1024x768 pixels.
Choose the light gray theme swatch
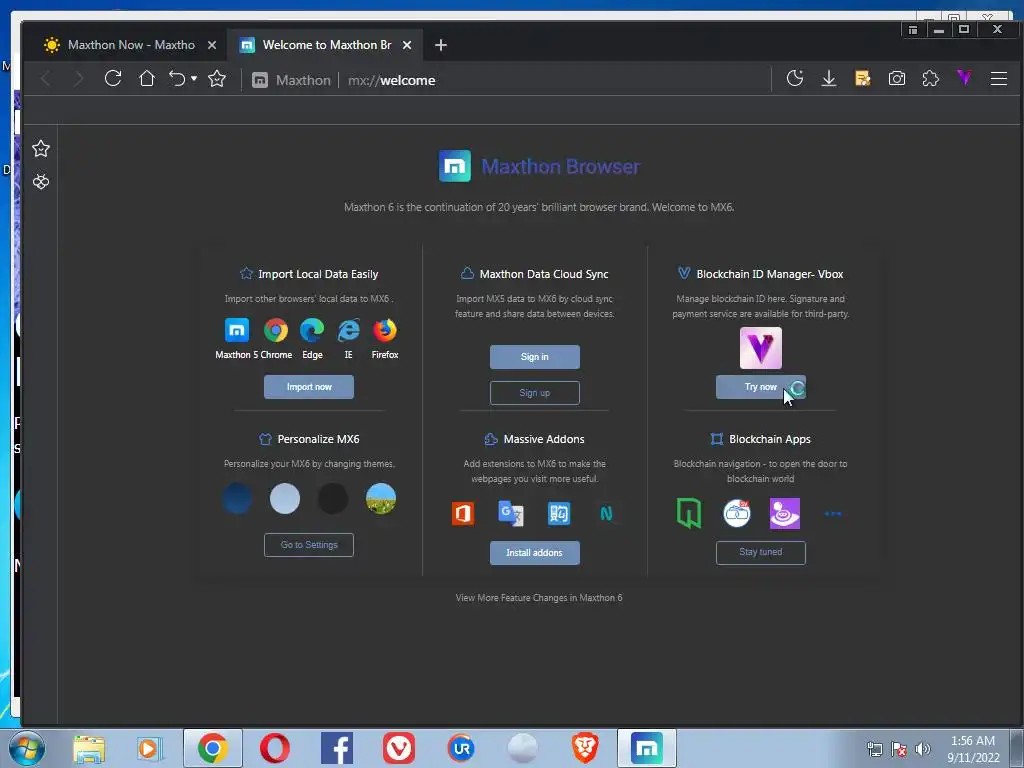285,499
